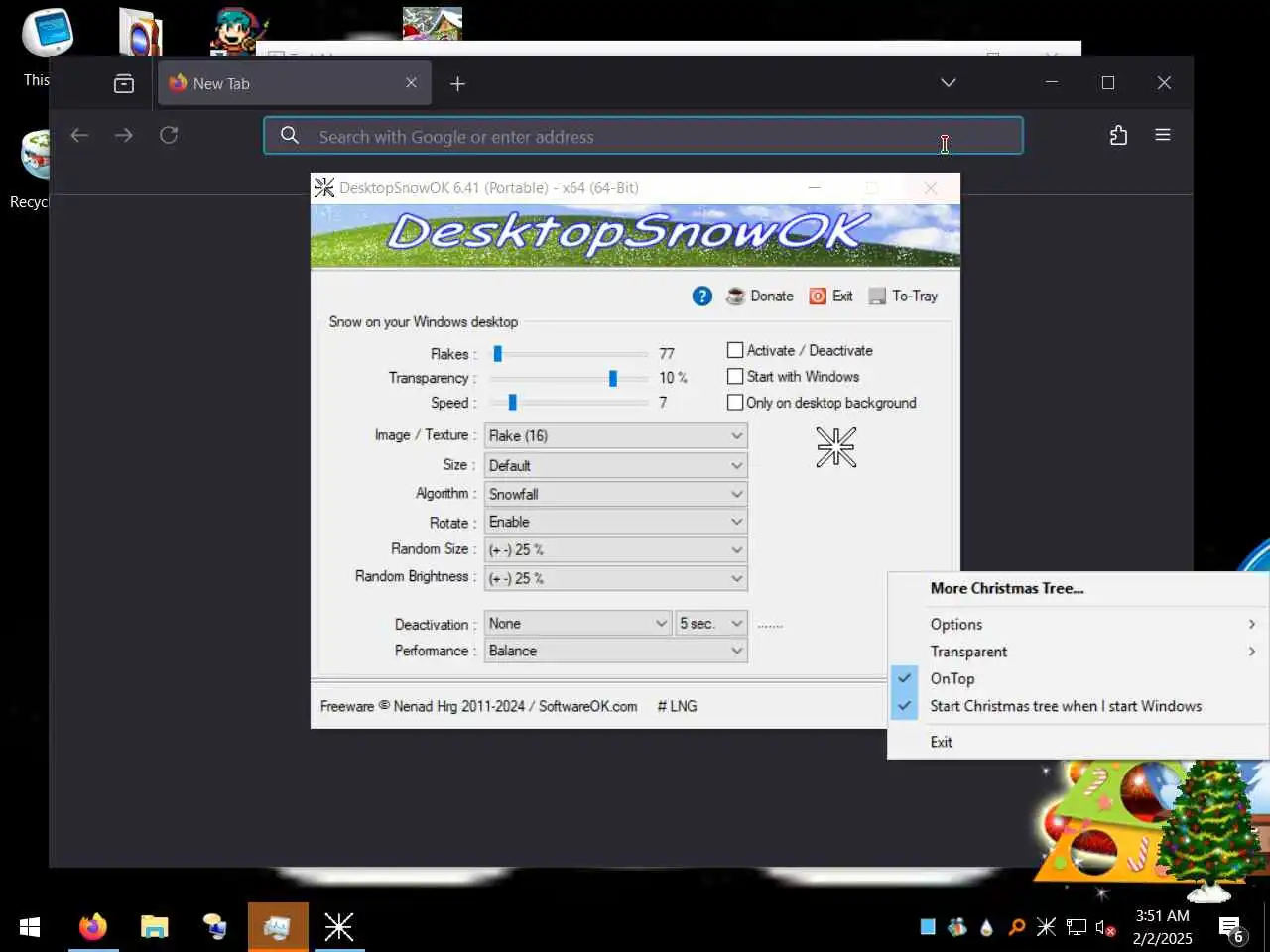Open the 5 sec. dropdown

pos(710,623)
